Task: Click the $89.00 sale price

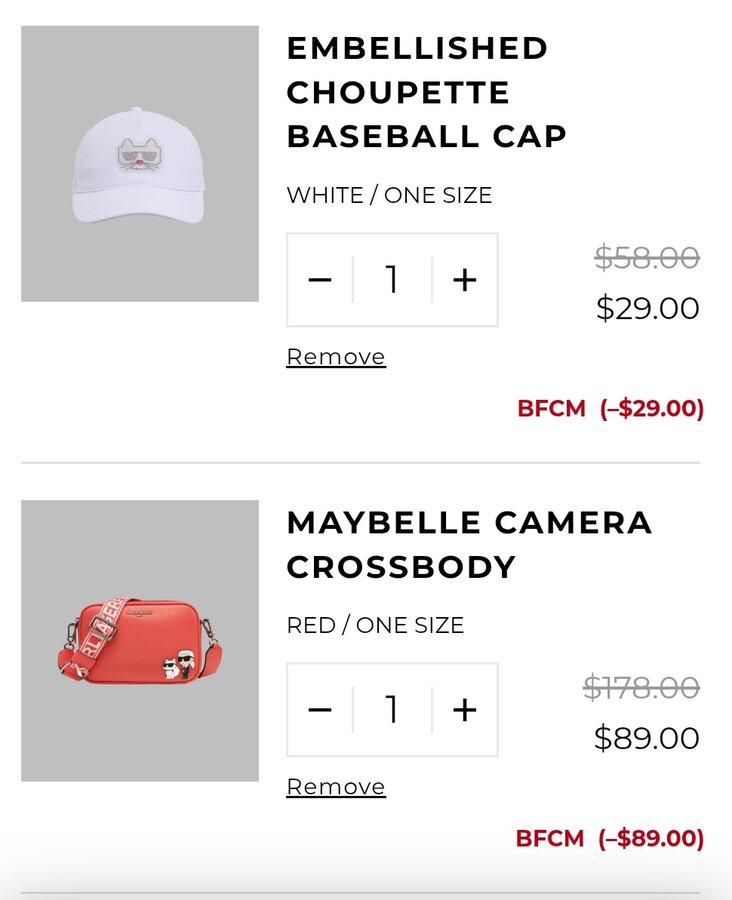Action: click(x=646, y=738)
